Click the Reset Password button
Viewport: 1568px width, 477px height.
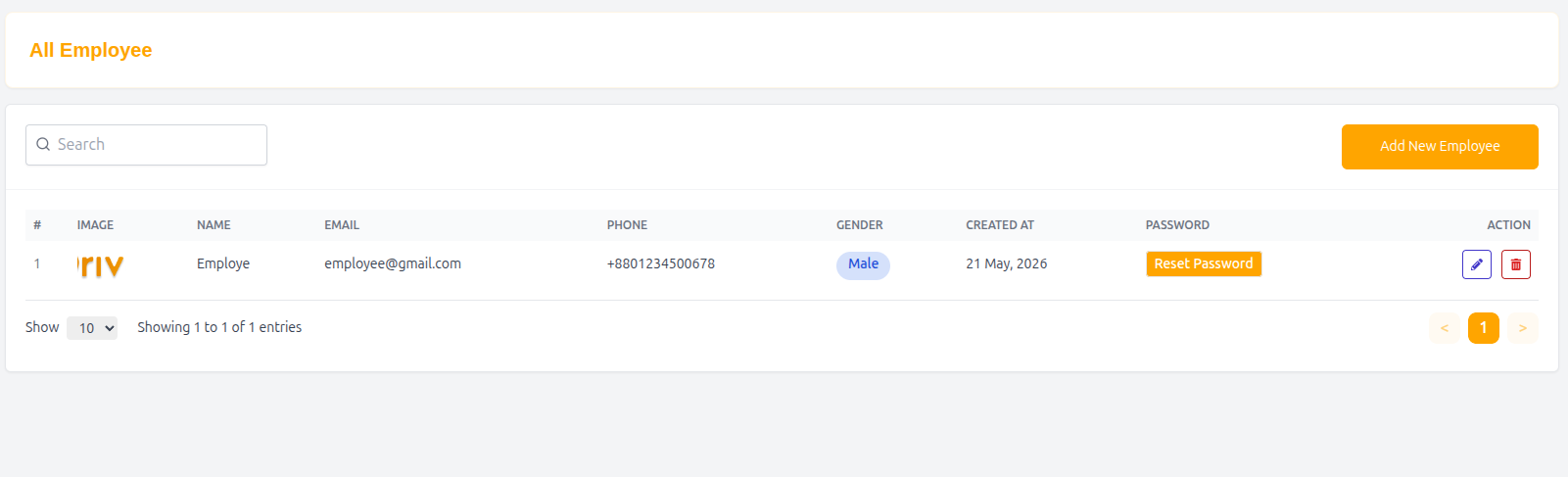1204,264
